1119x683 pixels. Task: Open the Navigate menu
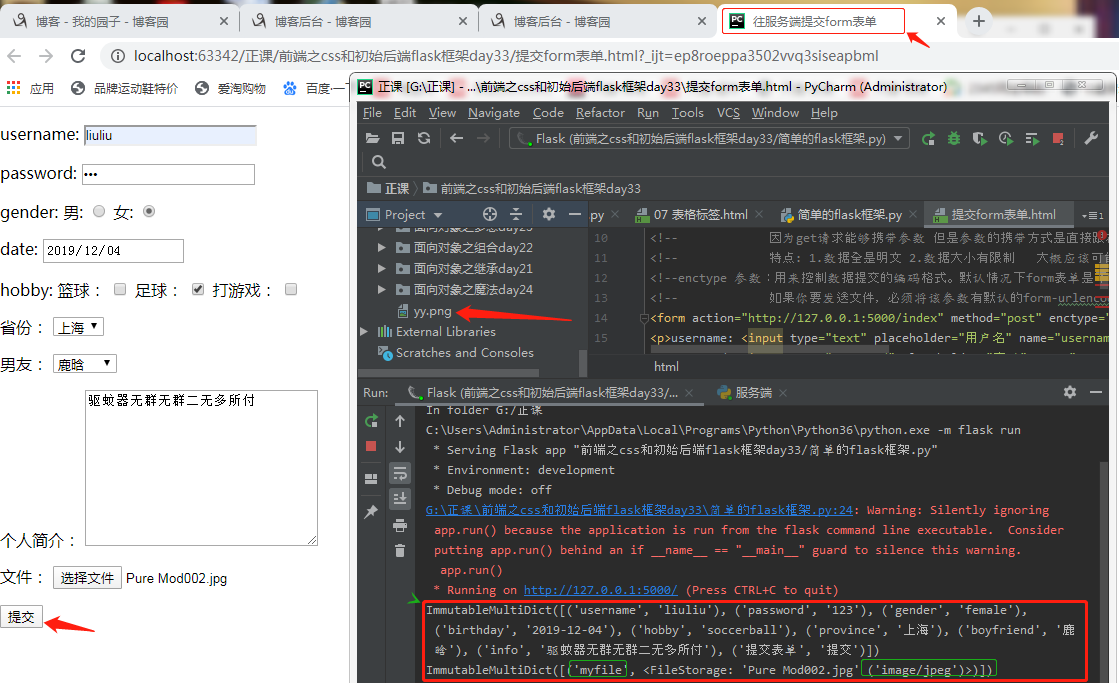(x=494, y=113)
